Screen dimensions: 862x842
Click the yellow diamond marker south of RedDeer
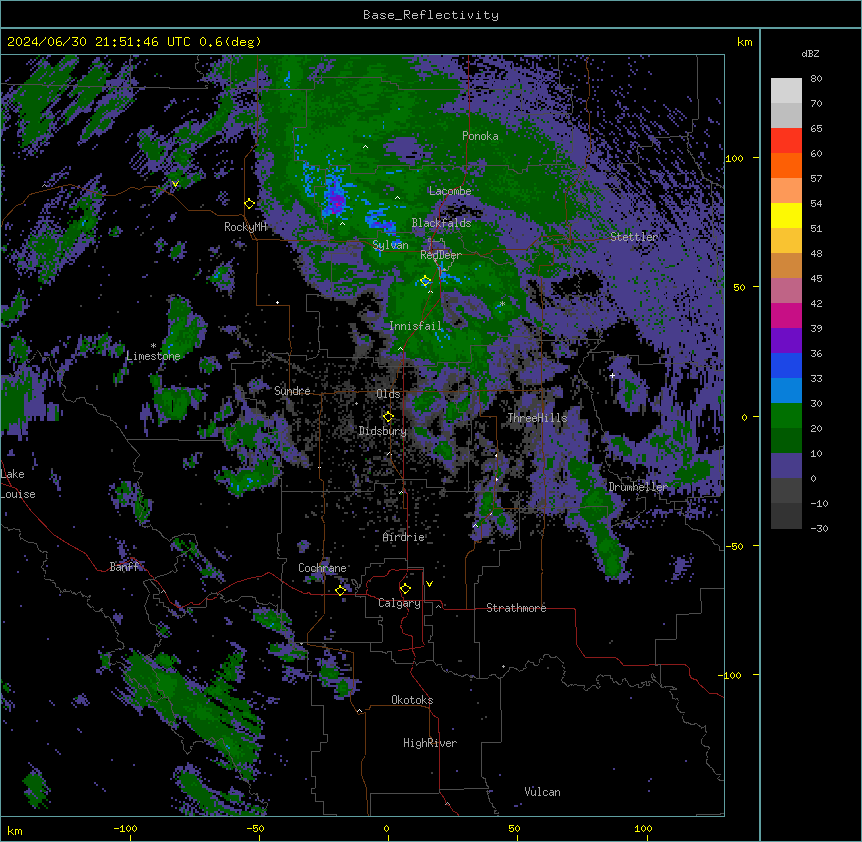[426, 281]
